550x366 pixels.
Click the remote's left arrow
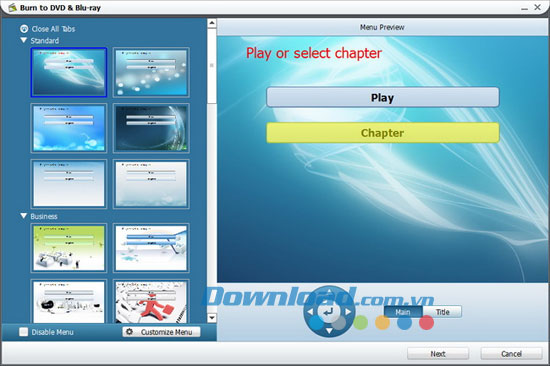click(310, 311)
